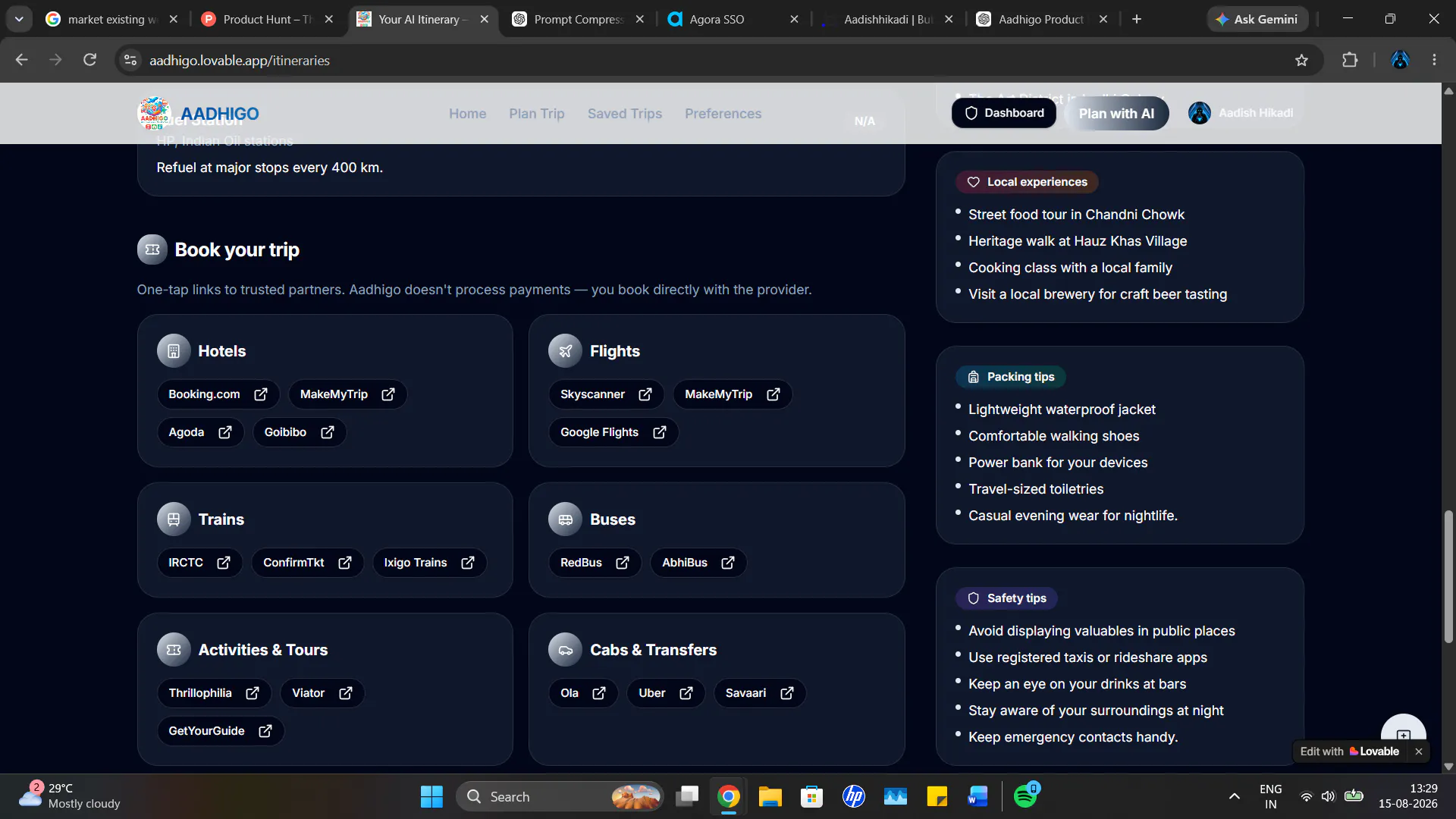The width and height of the screenshot is (1456, 819).
Task: Click the Activities & Tours ticket icon
Action: tap(174, 650)
